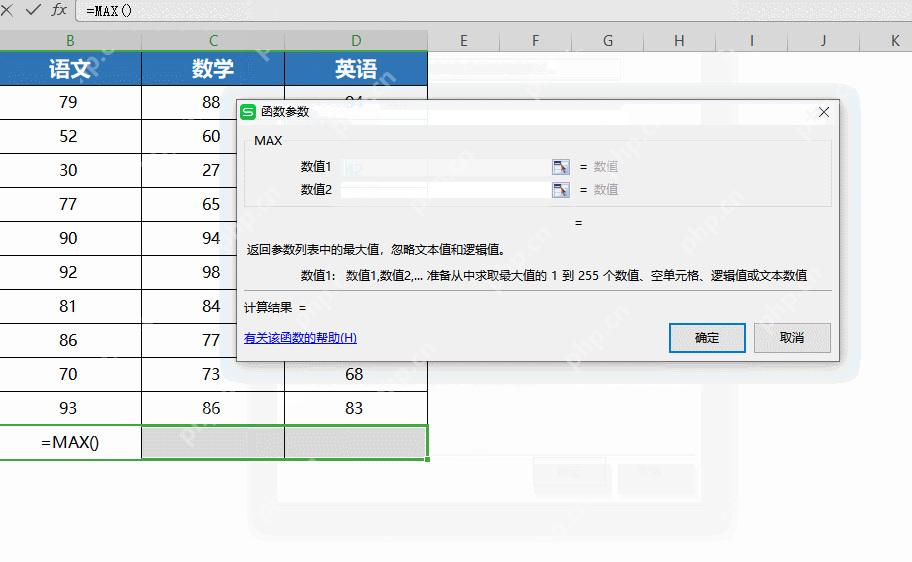Click the cell with 73 in 数学
The image size is (912, 562).
[x=213, y=376]
